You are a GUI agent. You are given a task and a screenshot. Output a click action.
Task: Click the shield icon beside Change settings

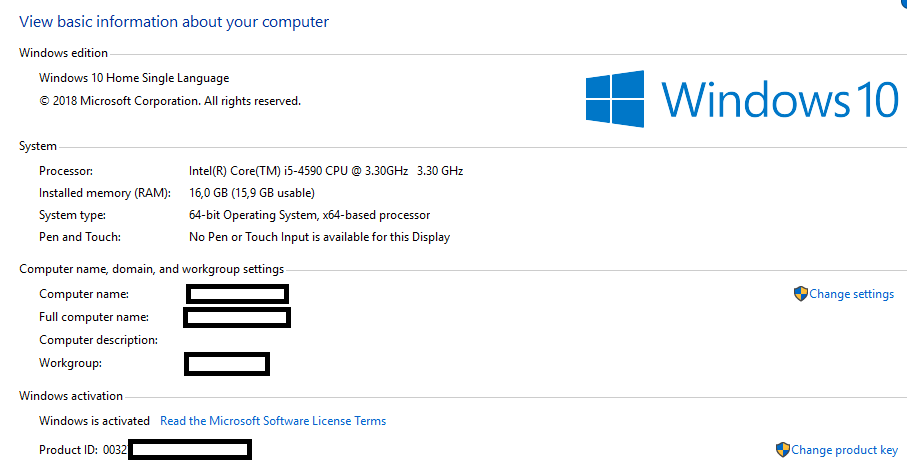(x=800, y=294)
